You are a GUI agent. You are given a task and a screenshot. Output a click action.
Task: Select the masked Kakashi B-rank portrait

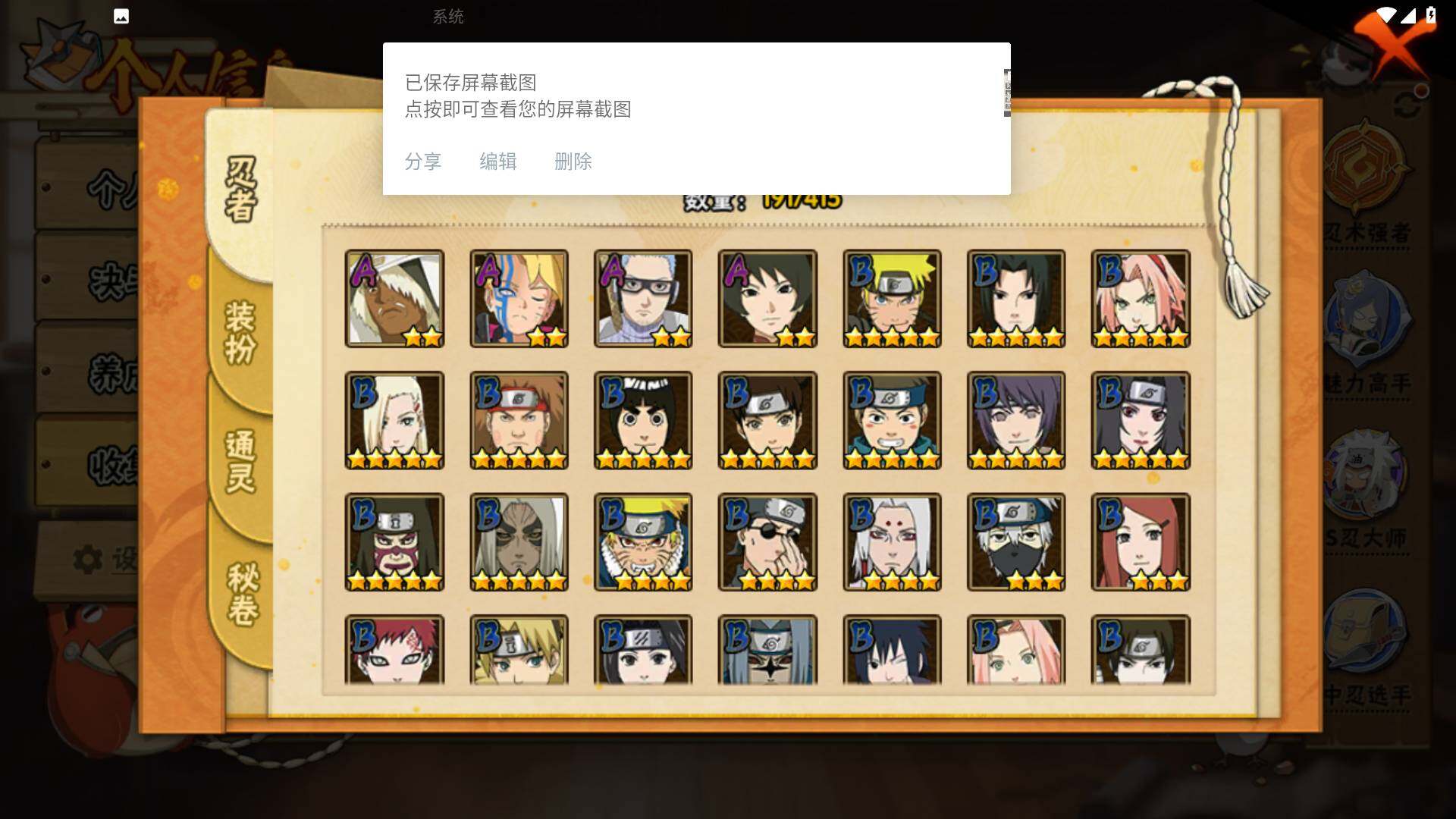click(1016, 542)
